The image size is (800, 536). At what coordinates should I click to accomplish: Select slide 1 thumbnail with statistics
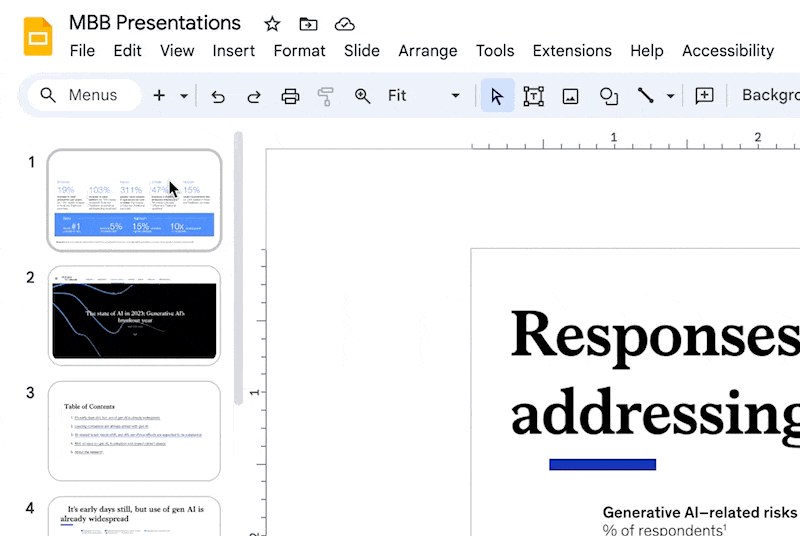click(134, 200)
